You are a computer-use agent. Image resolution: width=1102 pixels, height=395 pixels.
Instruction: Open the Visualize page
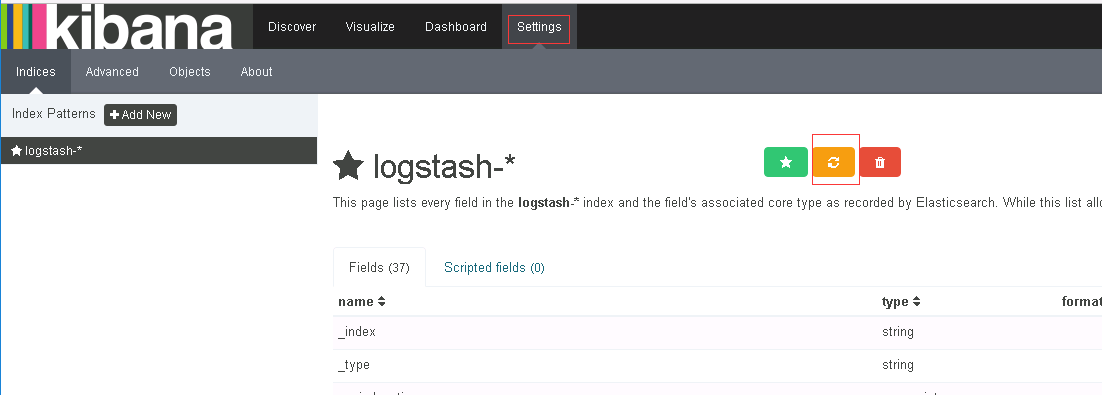coord(370,27)
